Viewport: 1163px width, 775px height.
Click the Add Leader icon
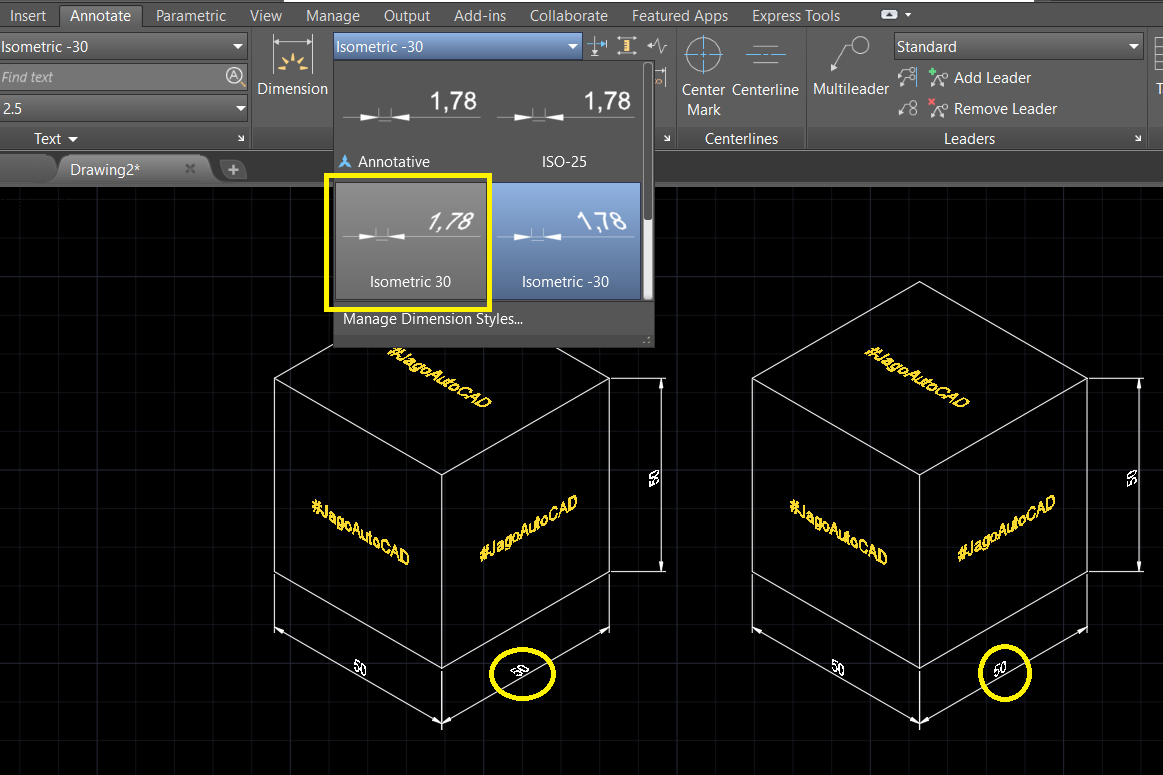tap(938, 77)
